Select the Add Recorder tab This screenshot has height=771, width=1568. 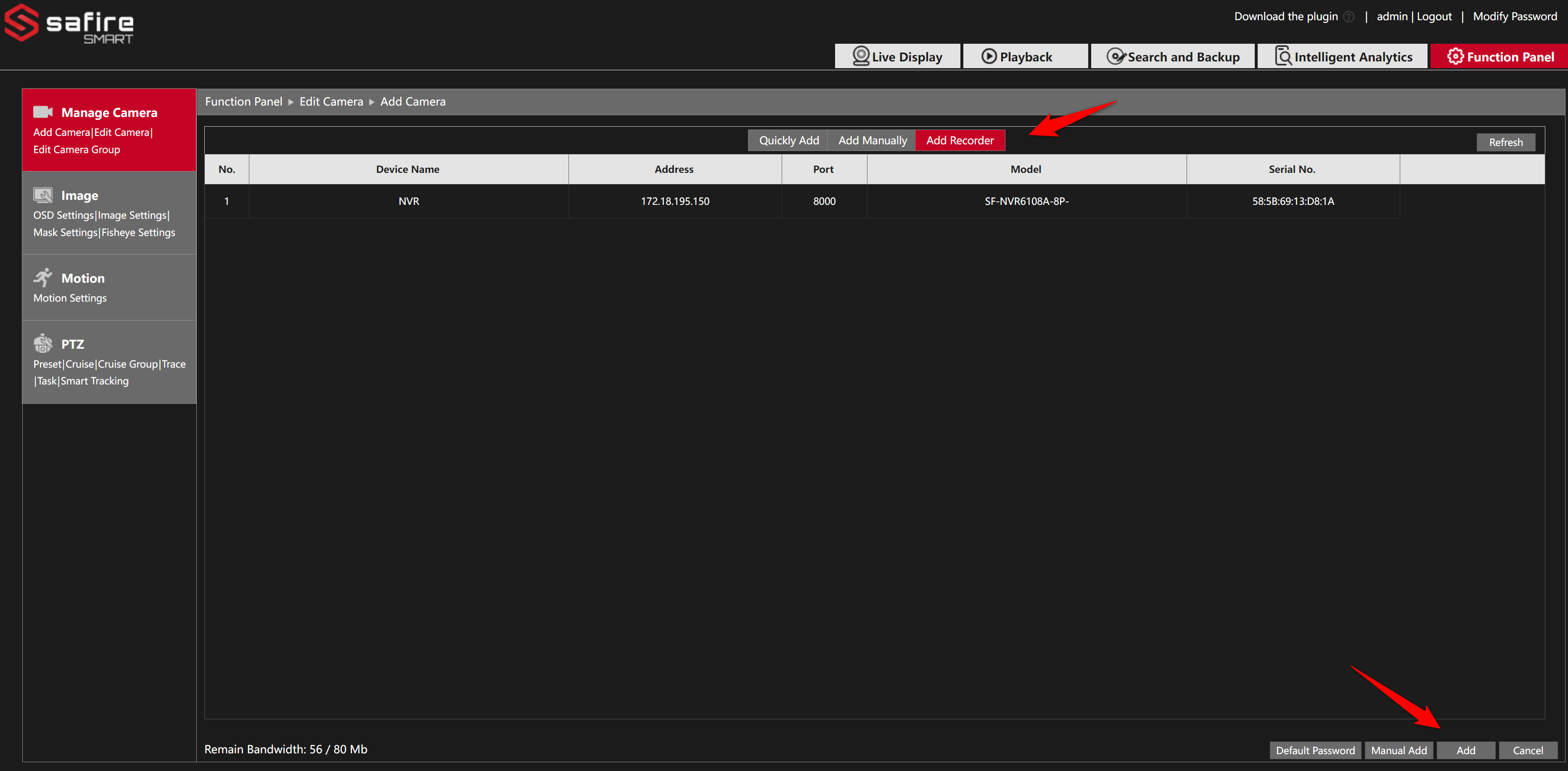[x=959, y=140]
